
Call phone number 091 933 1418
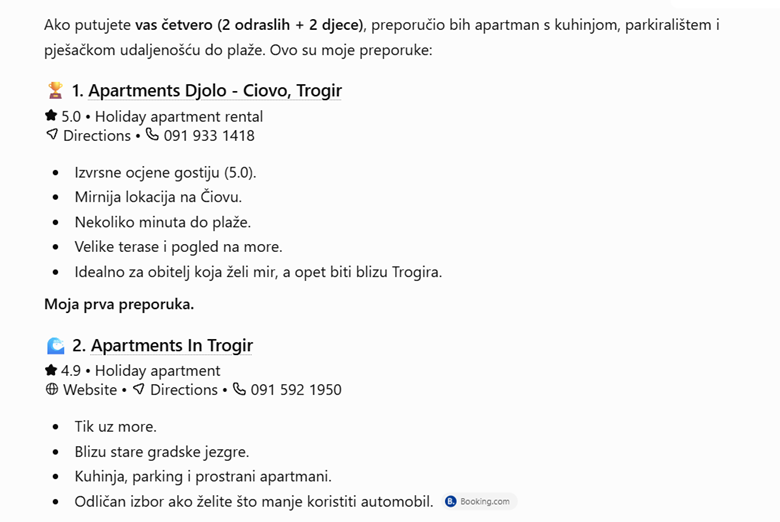[209, 135]
